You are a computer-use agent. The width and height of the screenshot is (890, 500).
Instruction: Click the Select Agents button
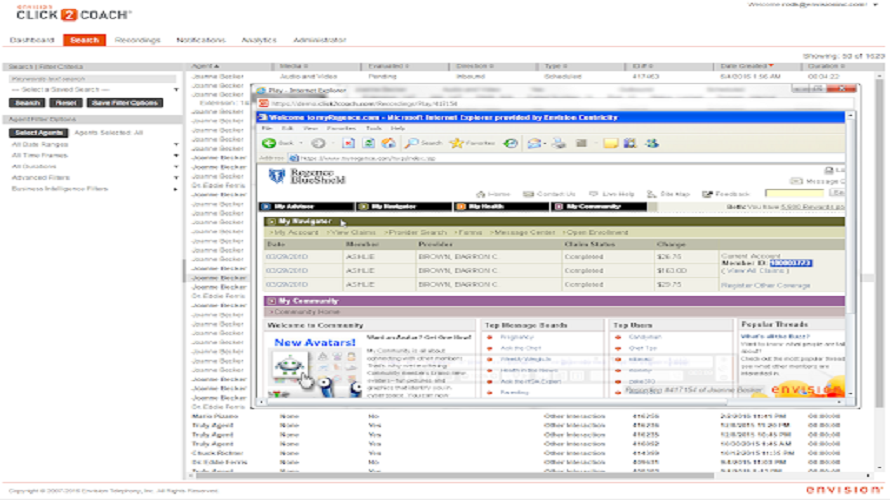click(x=39, y=133)
